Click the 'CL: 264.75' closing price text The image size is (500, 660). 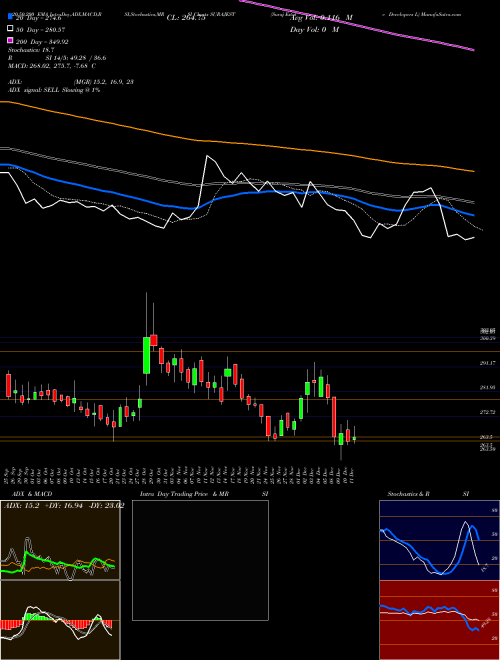pyautogui.click(x=186, y=18)
